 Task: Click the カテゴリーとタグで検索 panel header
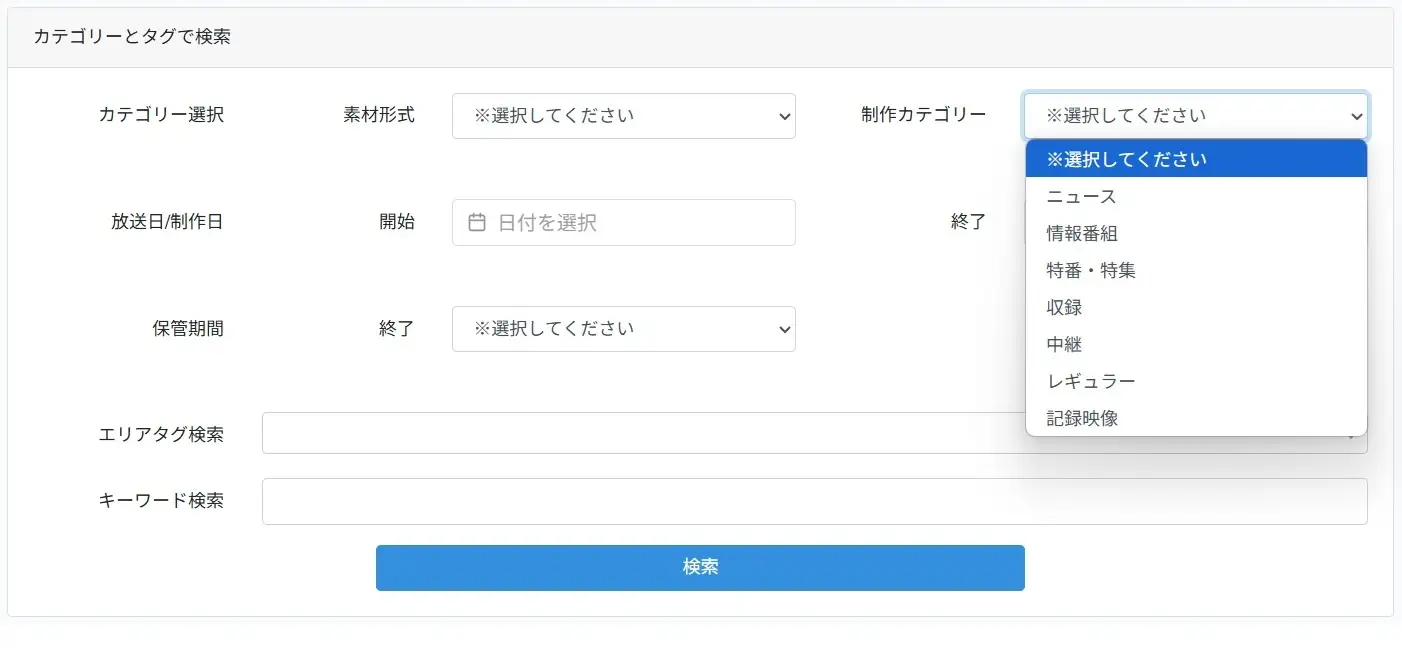coord(132,37)
